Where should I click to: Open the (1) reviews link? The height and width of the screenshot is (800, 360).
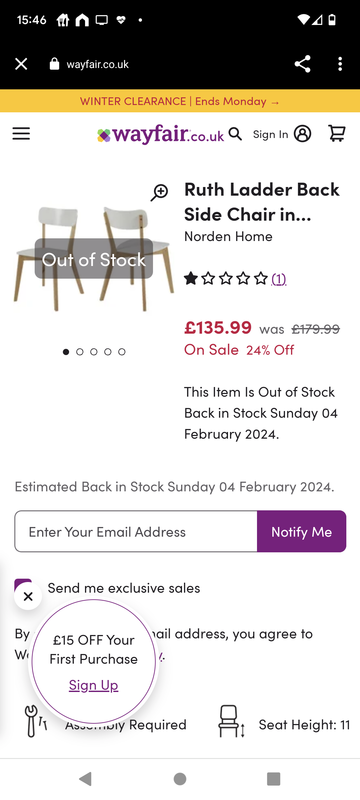(278, 279)
